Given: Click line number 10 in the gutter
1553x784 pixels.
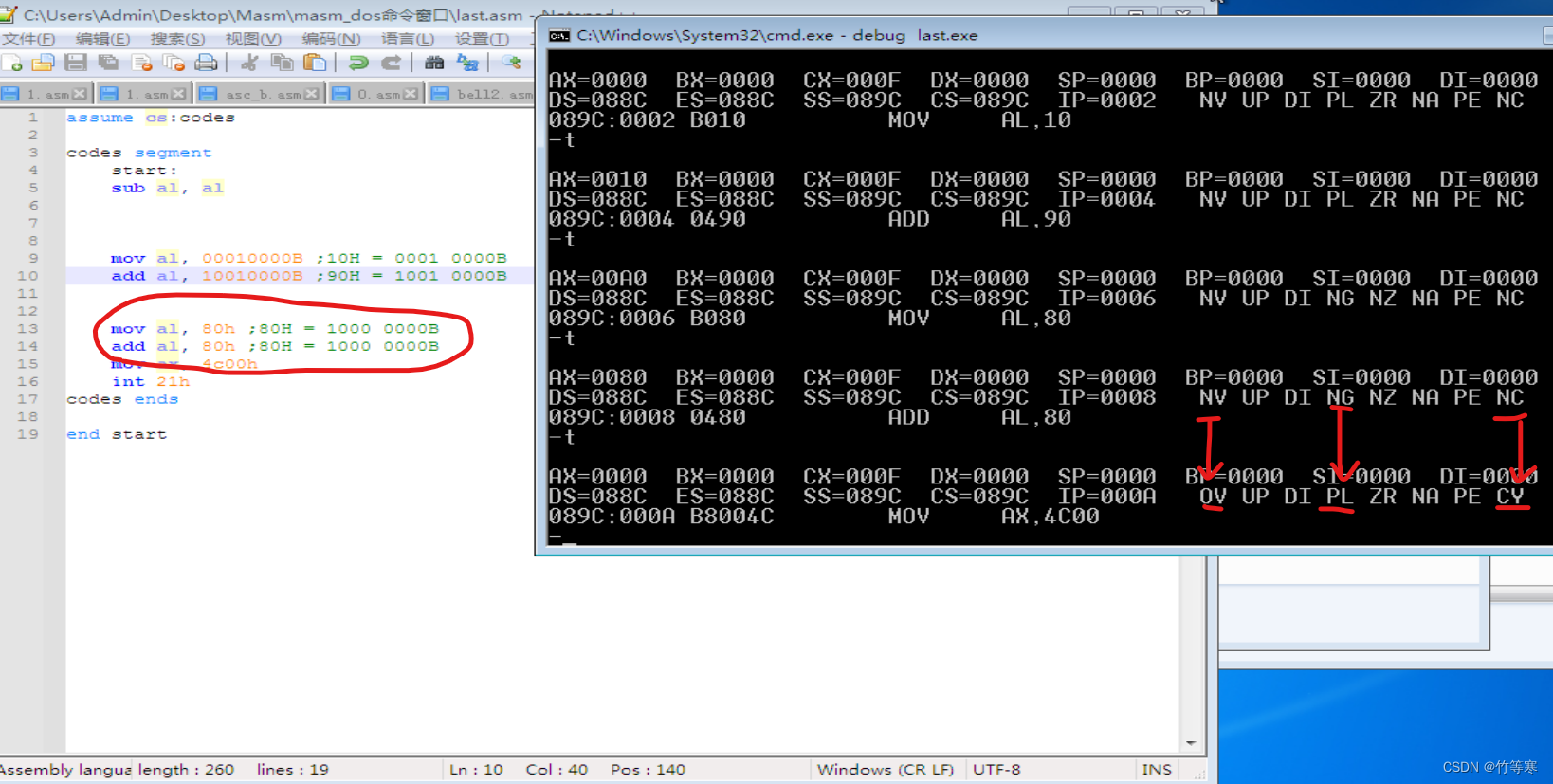Looking at the screenshot, I should (x=27, y=276).
